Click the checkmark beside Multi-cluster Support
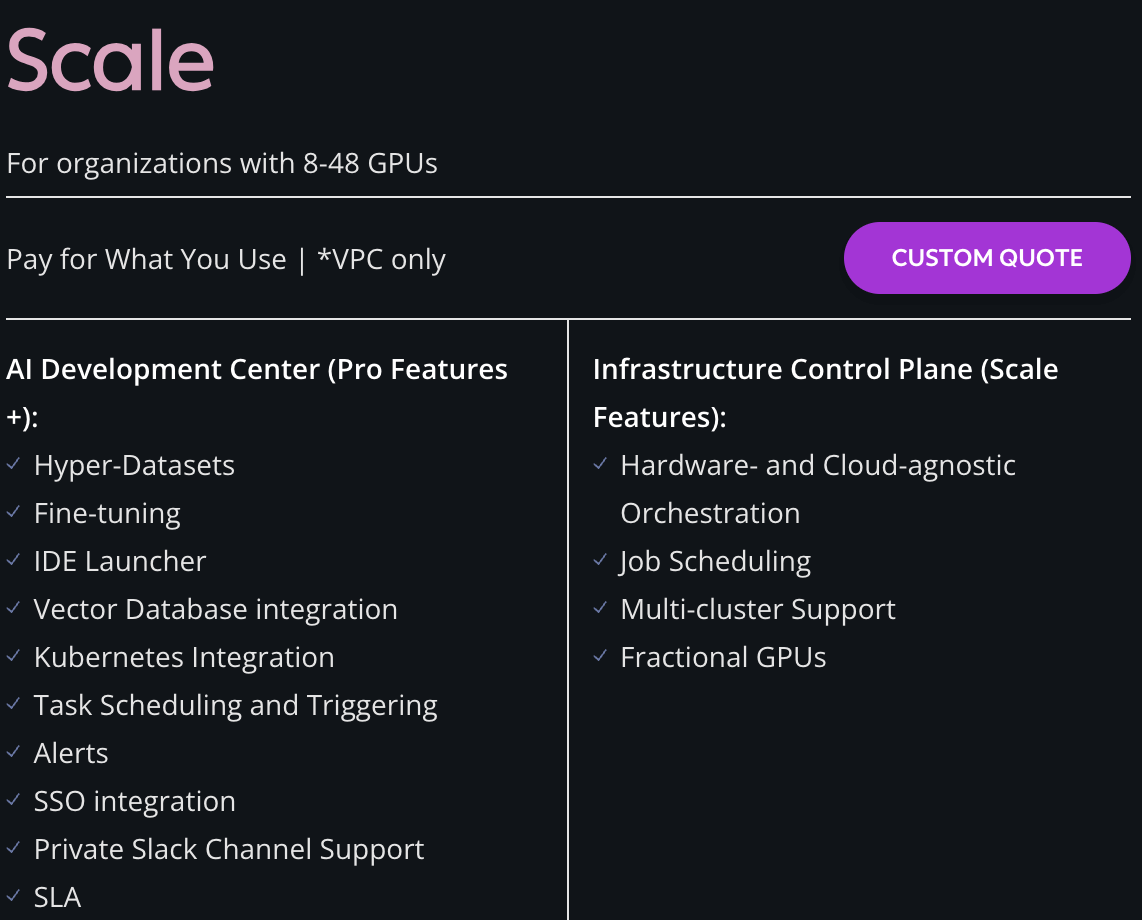This screenshot has width=1142, height=920. pyautogui.click(x=600, y=609)
